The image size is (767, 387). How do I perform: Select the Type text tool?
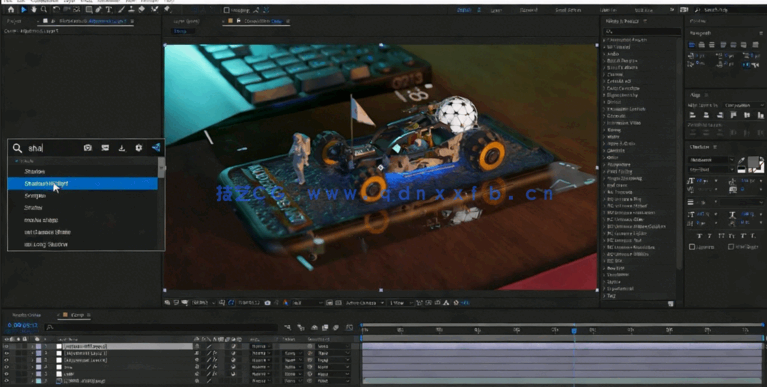point(108,10)
